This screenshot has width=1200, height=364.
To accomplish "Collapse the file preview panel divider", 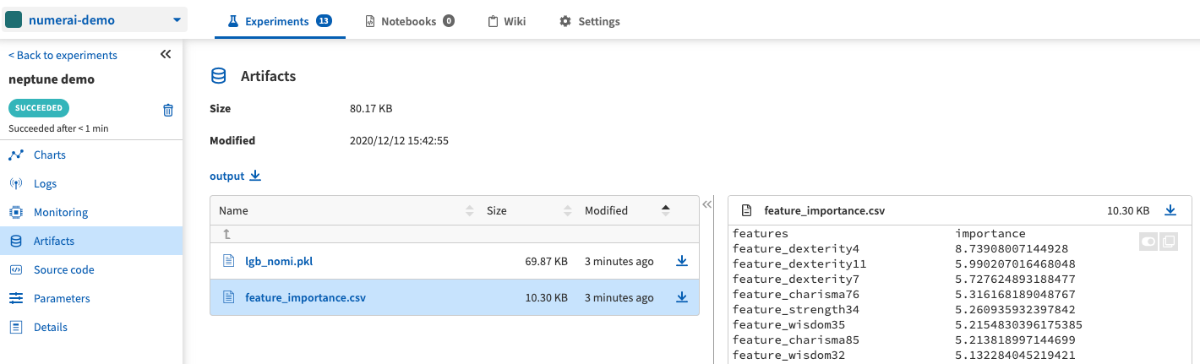I will point(707,204).
